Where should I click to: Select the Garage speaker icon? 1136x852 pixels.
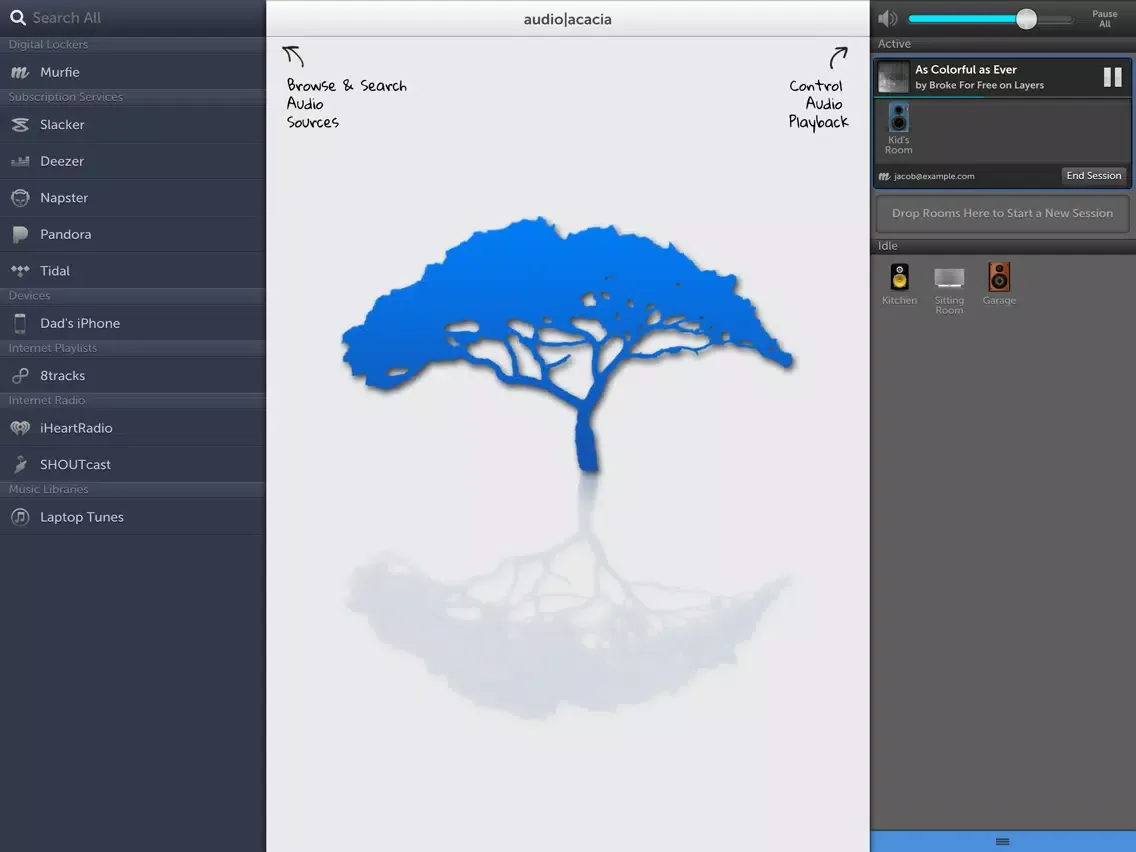coord(999,277)
